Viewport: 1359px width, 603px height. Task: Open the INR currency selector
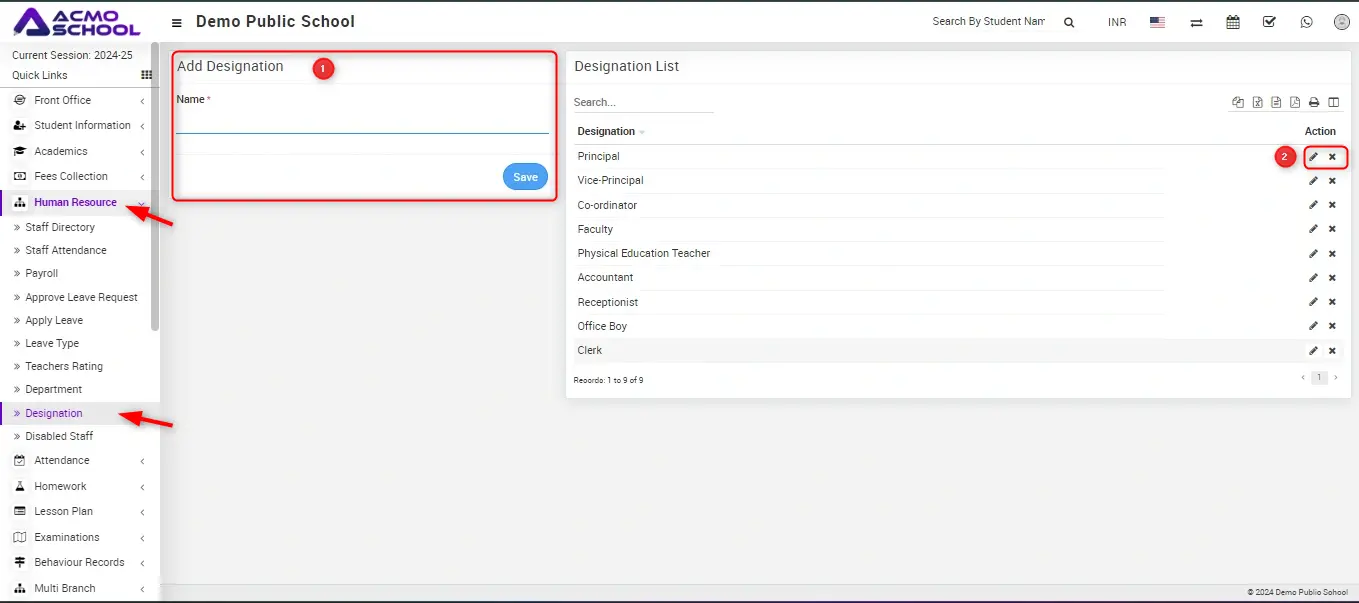(1117, 22)
